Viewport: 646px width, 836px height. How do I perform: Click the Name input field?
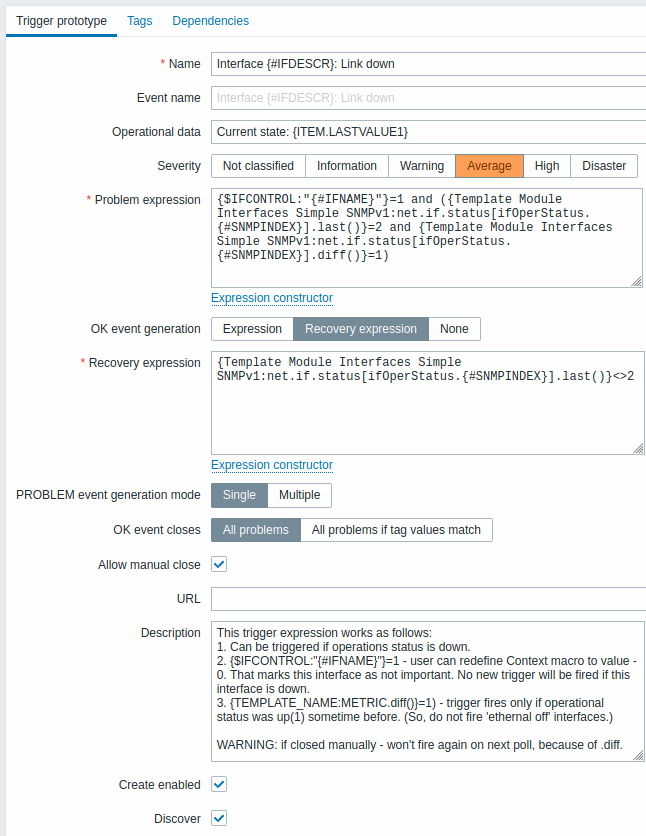(429, 64)
